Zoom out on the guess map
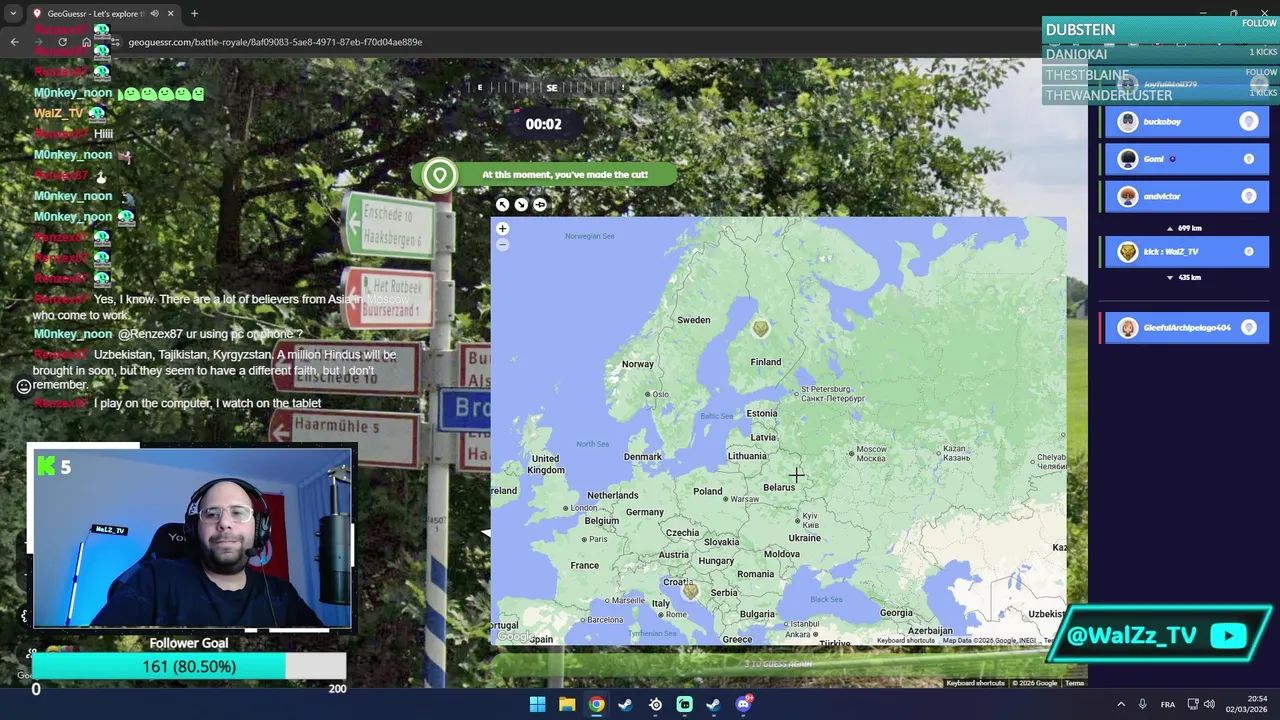 (502, 245)
